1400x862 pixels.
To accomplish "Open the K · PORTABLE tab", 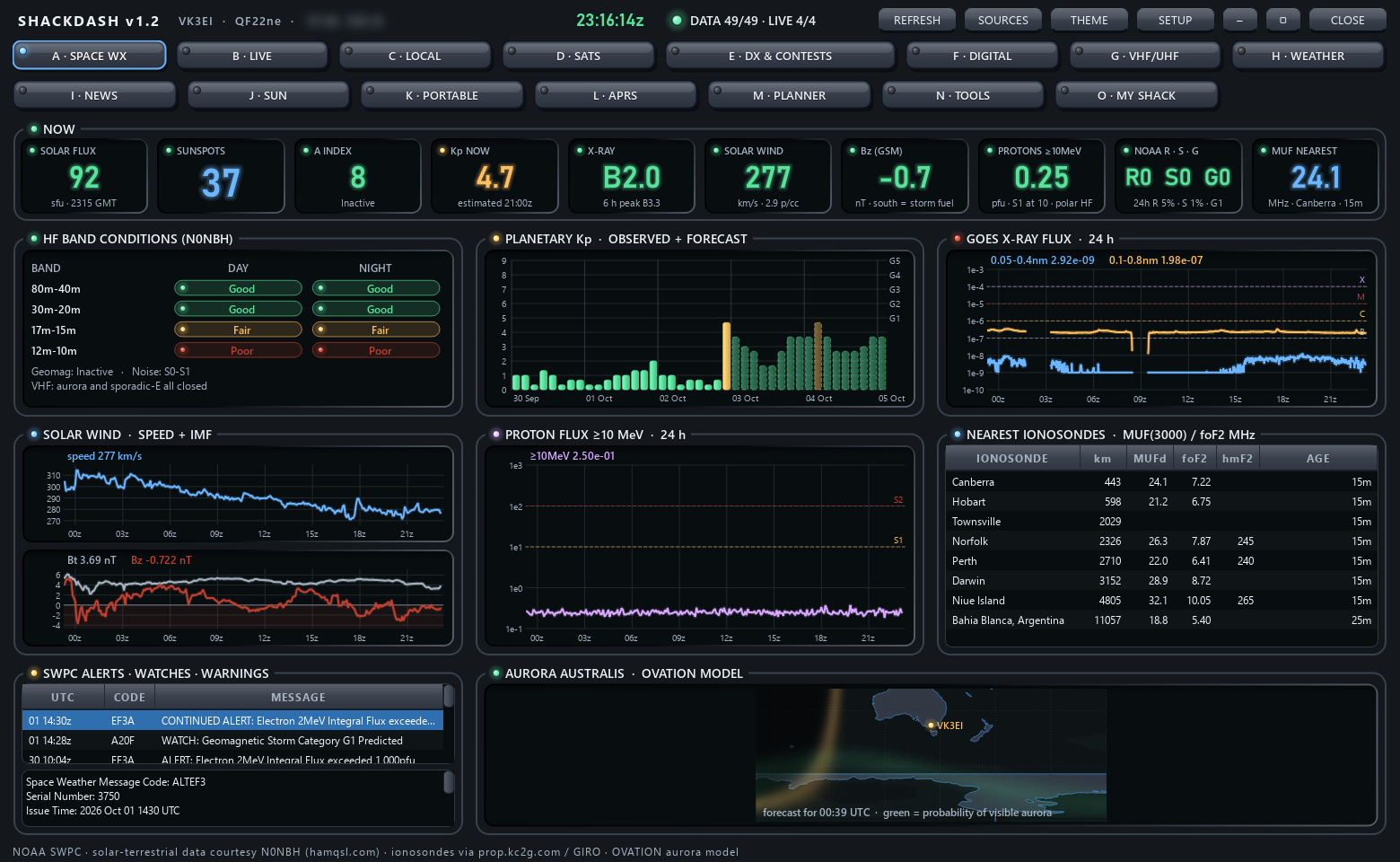I will pos(442,95).
